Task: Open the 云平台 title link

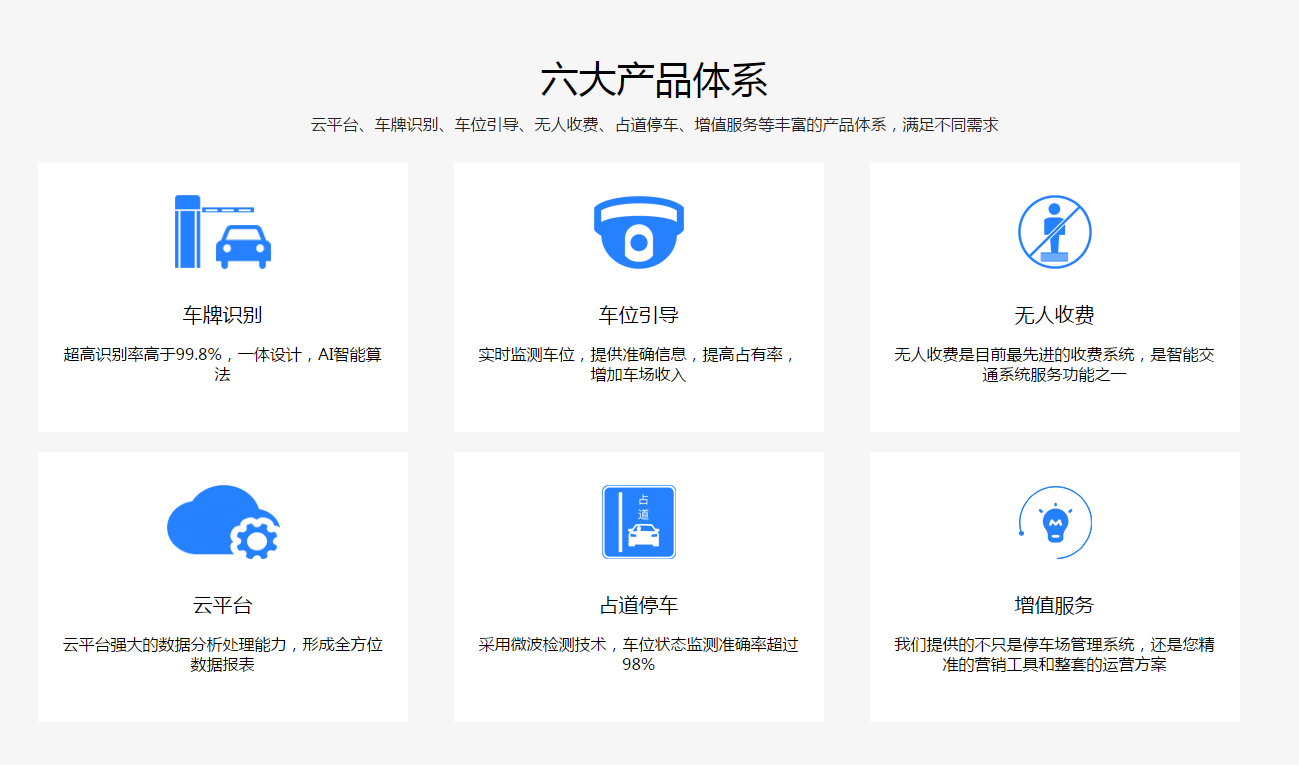Action: point(223,605)
